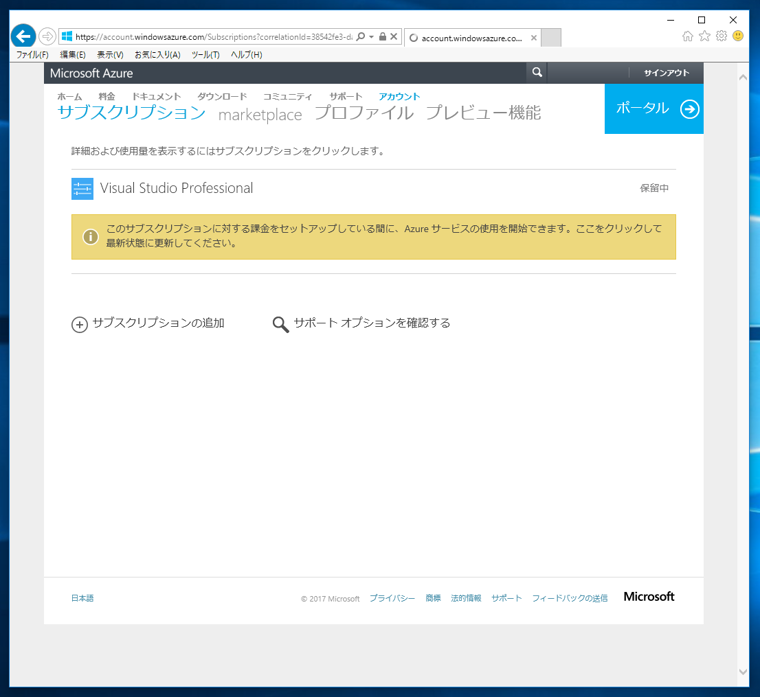Open the サポート top navigation link

point(346,96)
